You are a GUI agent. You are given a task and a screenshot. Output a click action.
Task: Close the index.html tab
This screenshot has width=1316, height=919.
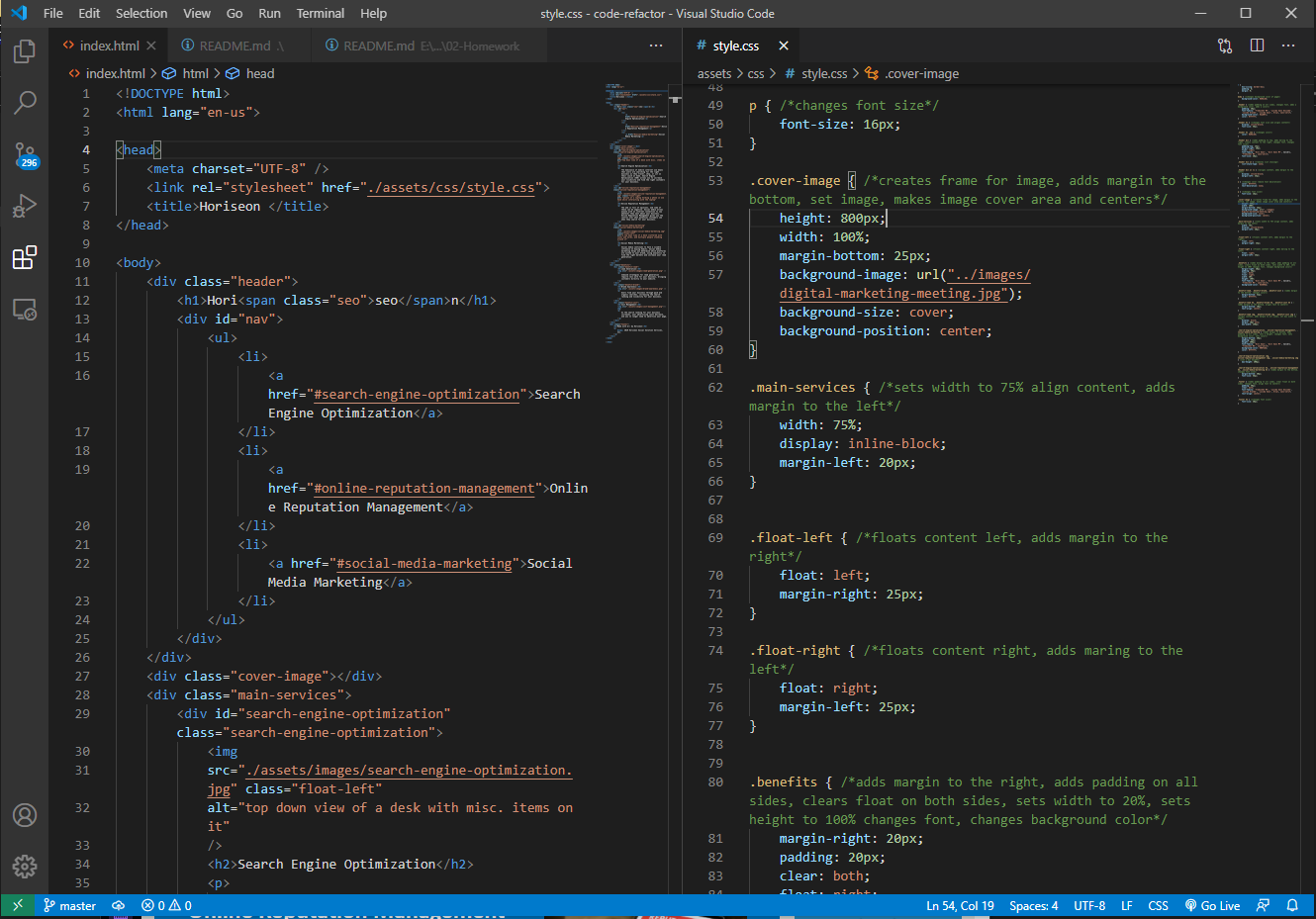pyautogui.click(x=151, y=46)
